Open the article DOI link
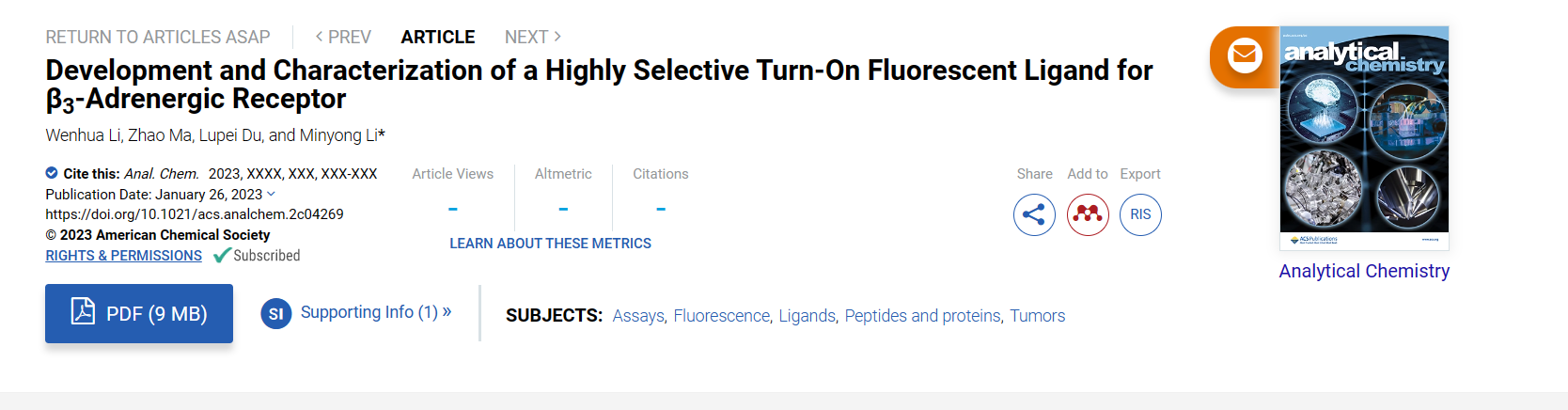Viewport: 1568px width, 410px height. click(195, 214)
